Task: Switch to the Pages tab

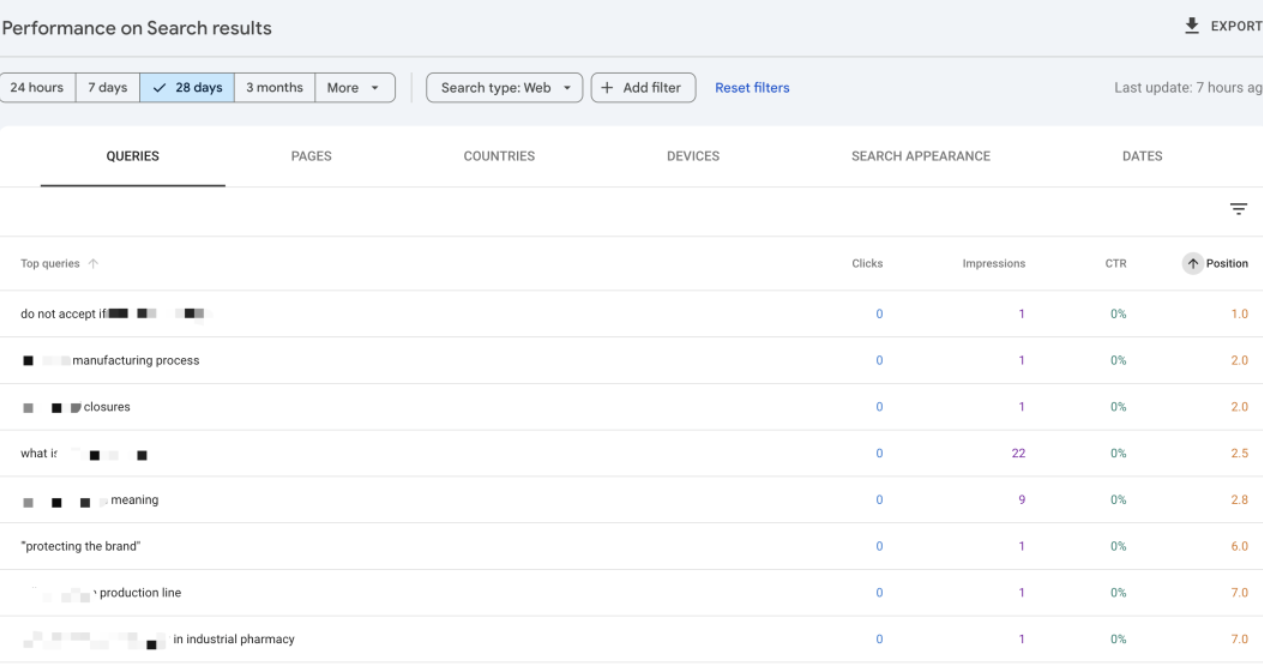Action: click(x=311, y=156)
